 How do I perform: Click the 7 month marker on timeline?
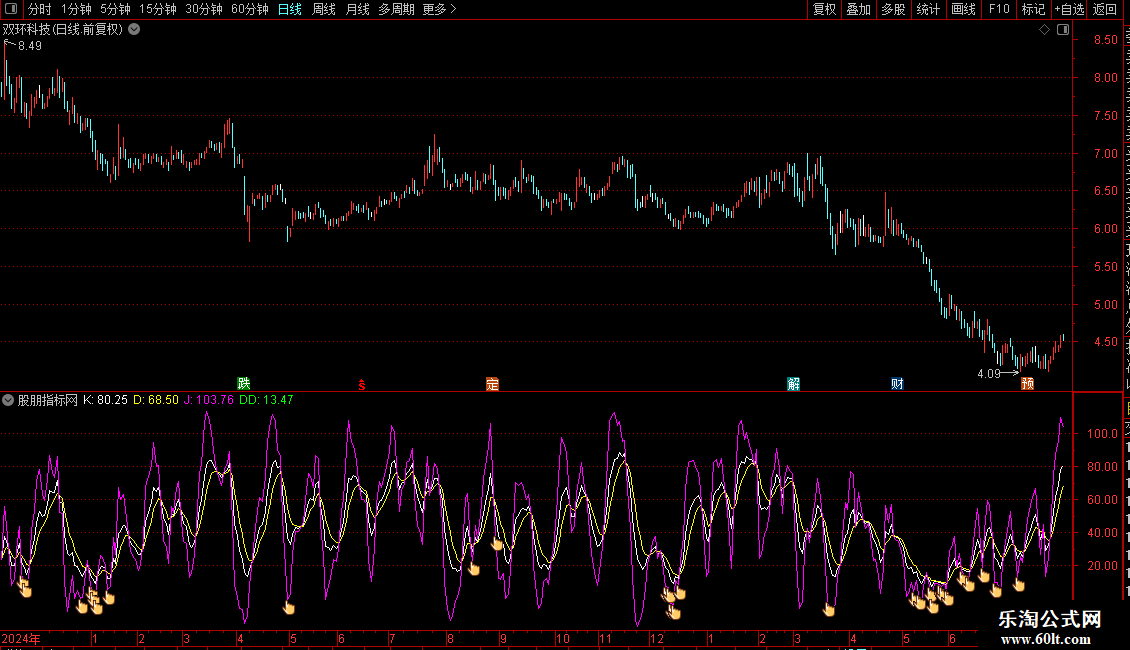(392, 638)
